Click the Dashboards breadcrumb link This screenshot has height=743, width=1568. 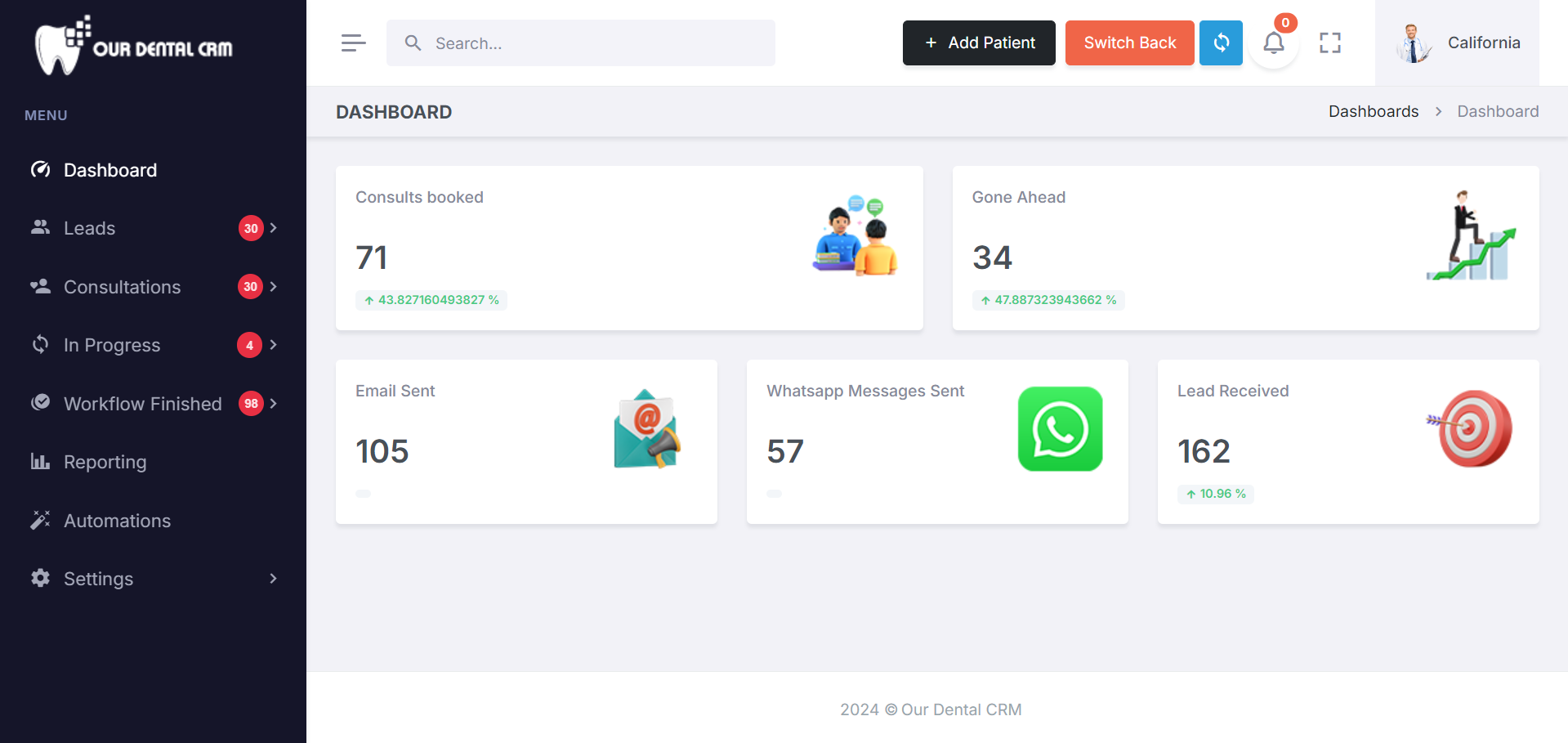pos(1373,111)
